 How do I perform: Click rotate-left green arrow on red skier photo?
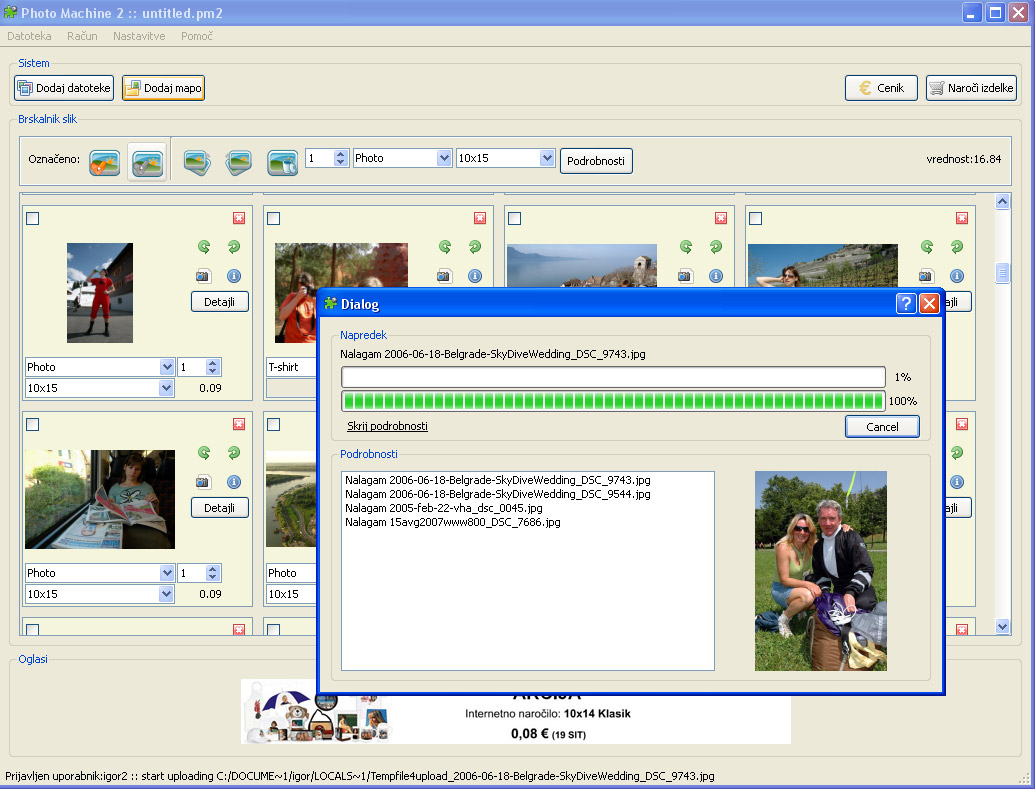pos(204,246)
